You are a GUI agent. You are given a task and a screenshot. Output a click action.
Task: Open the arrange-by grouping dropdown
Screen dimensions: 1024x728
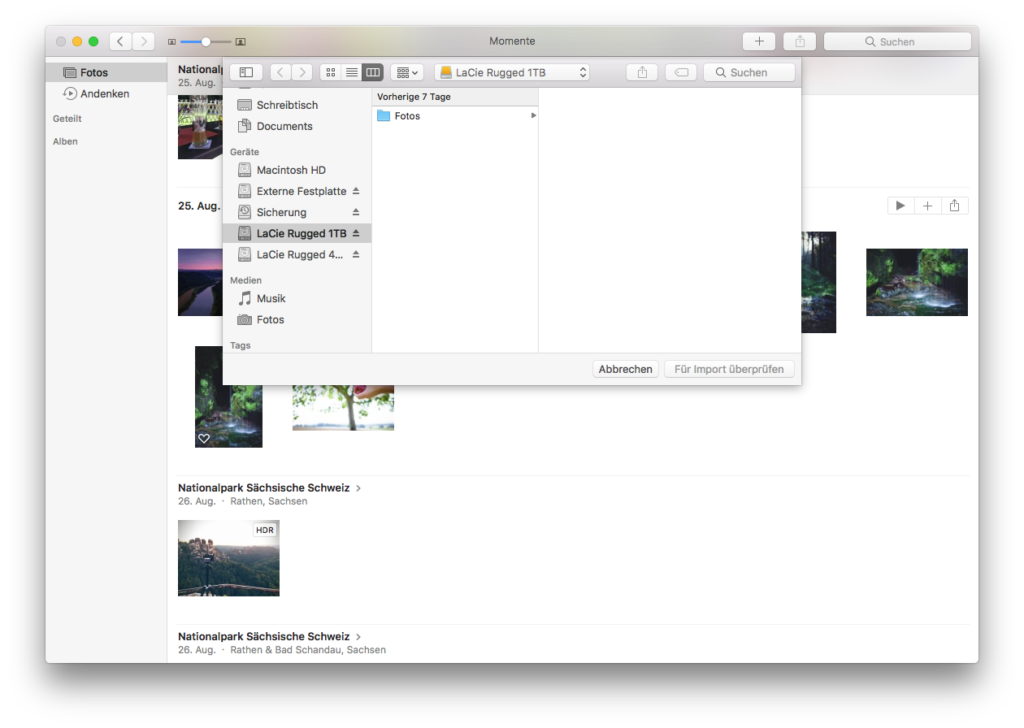(407, 72)
